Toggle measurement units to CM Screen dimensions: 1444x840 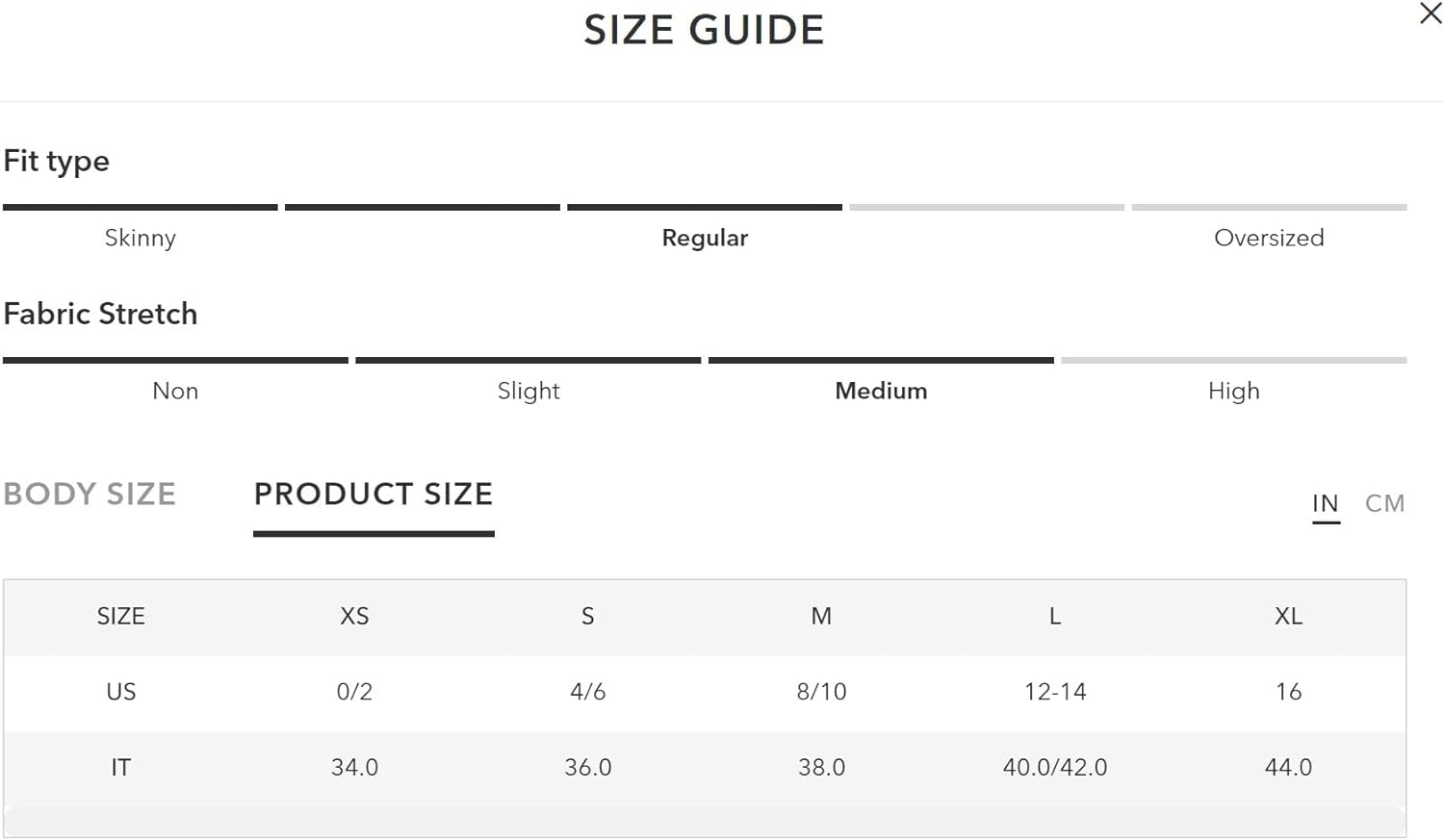coord(1384,503)
